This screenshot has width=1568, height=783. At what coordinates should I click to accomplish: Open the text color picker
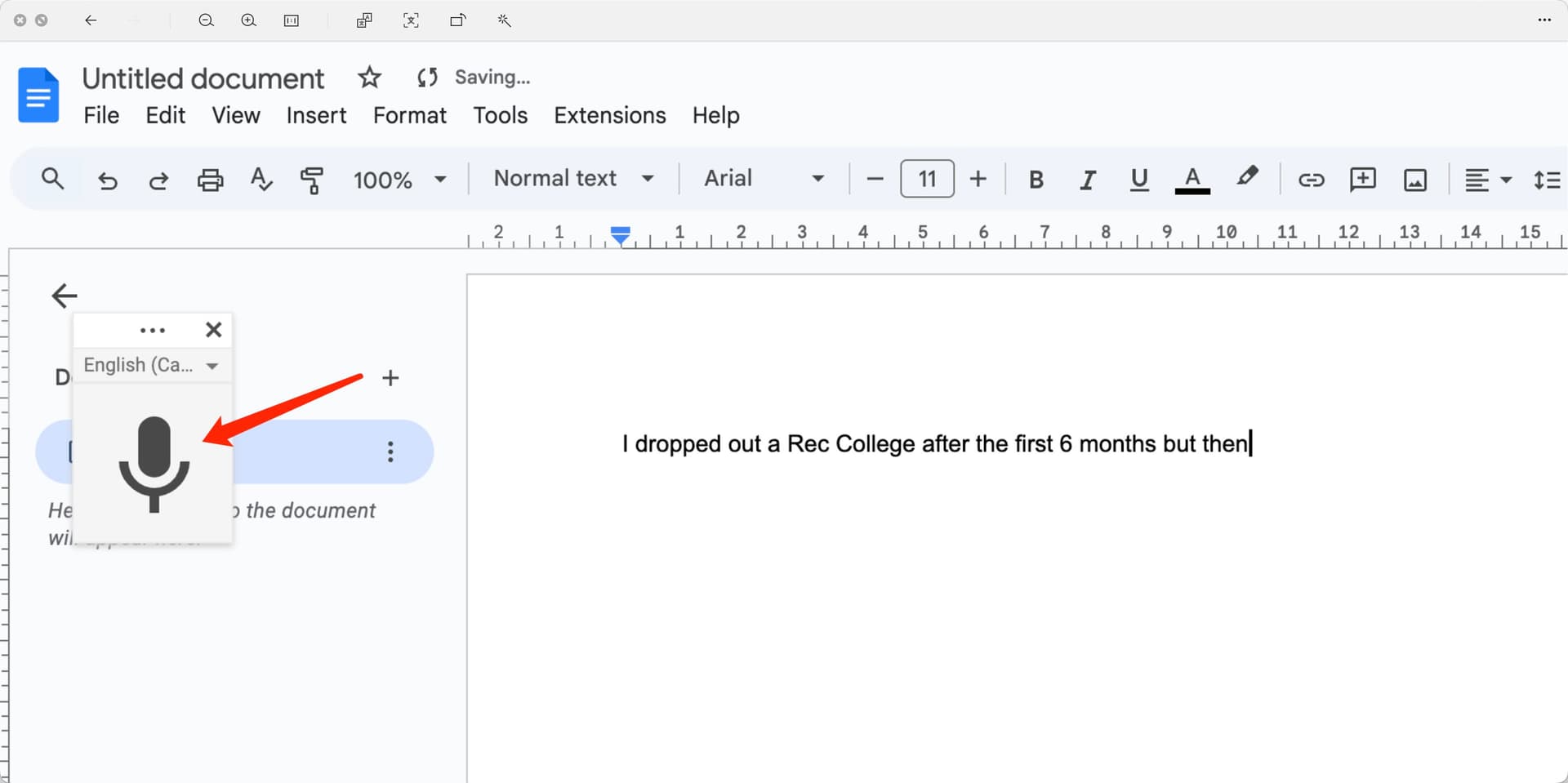point(1192,179)
